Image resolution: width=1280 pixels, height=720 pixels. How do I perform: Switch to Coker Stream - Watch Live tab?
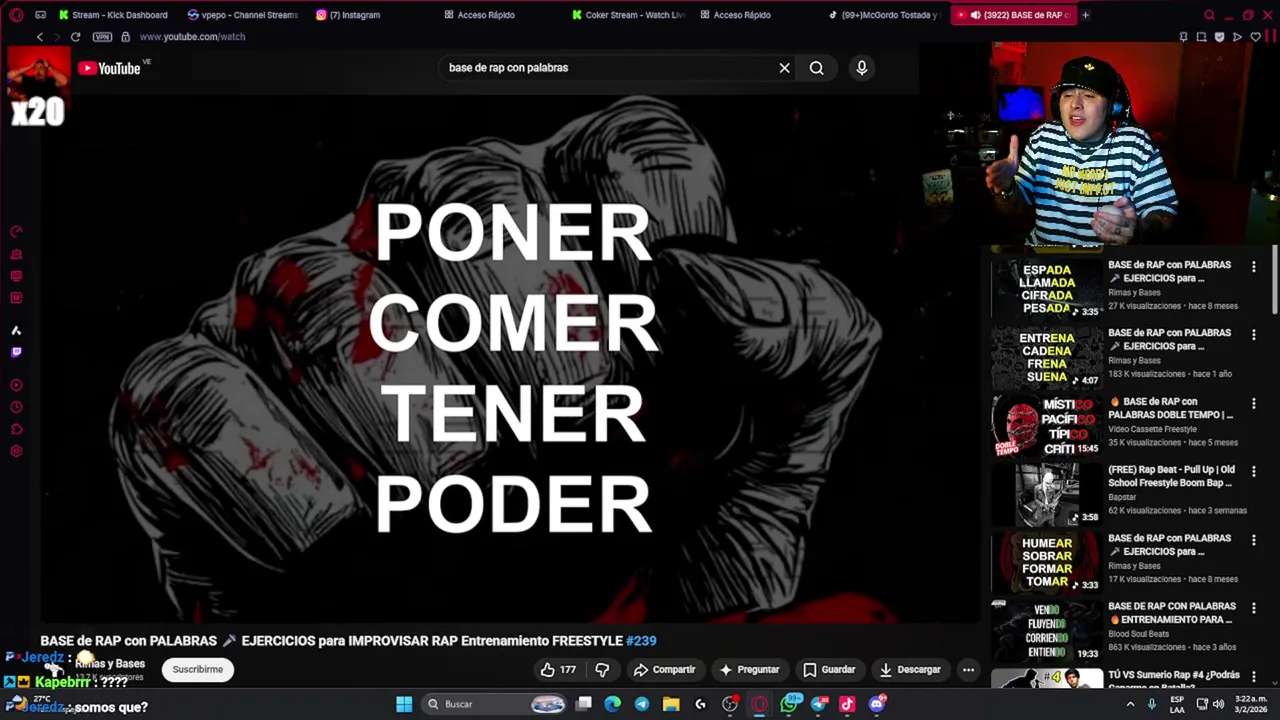(629, 15)
